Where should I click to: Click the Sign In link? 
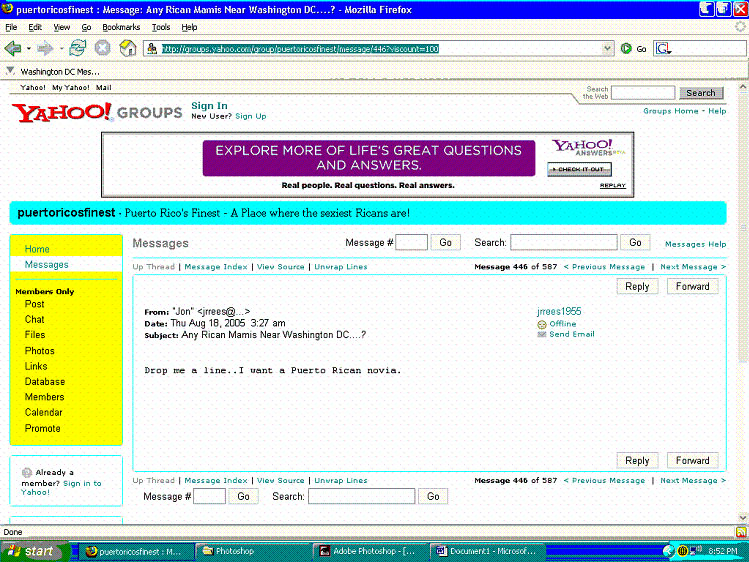[209, 106]
